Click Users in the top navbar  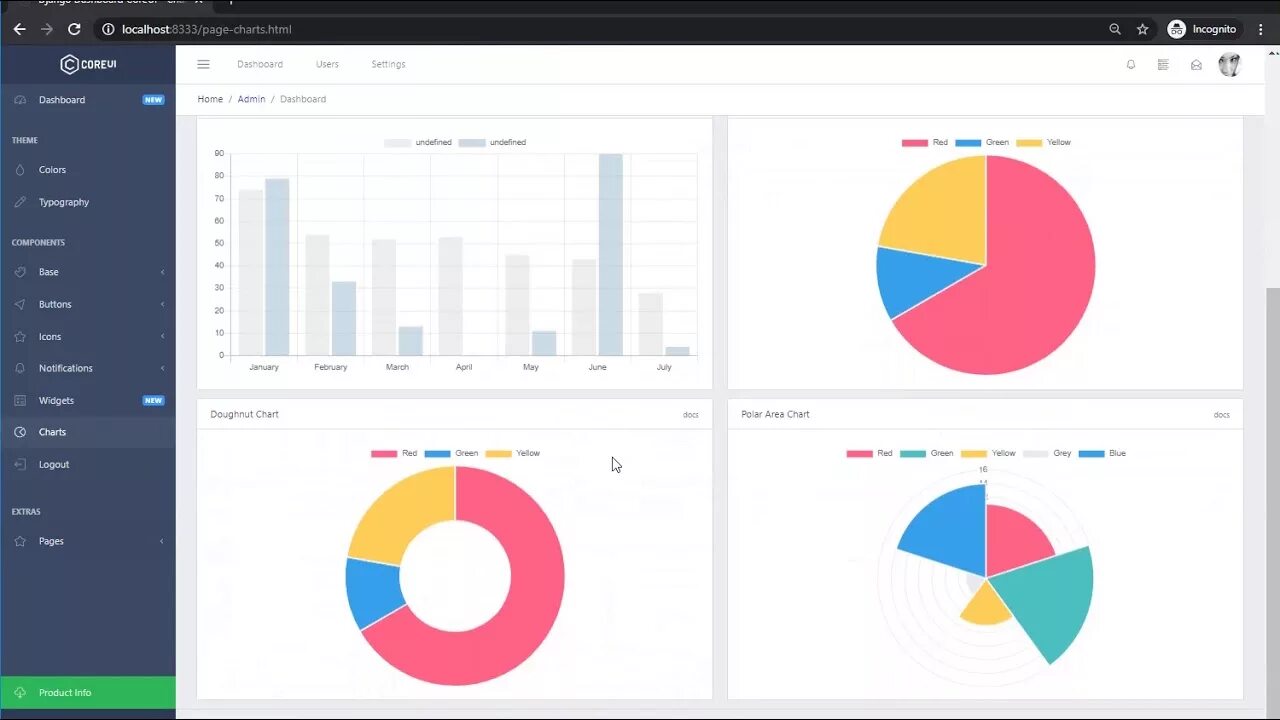point(327,64)
